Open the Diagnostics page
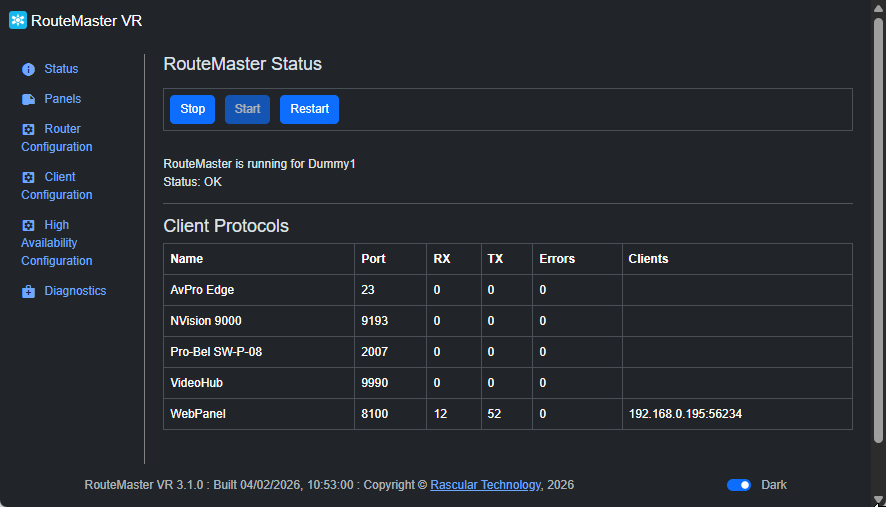 (75, 291)
